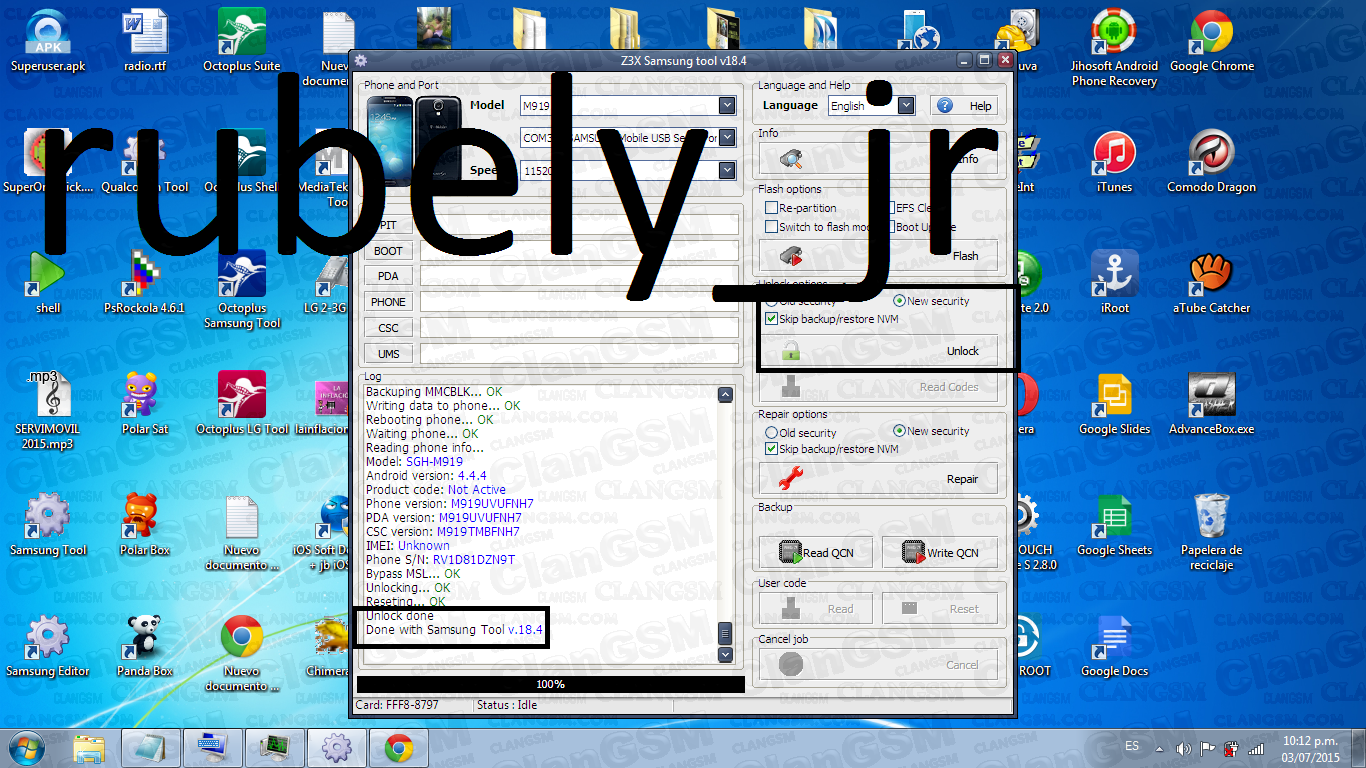Launch Samsung Tool desktop shortcut
1366x768 pixels.
[x=48, y=525]
